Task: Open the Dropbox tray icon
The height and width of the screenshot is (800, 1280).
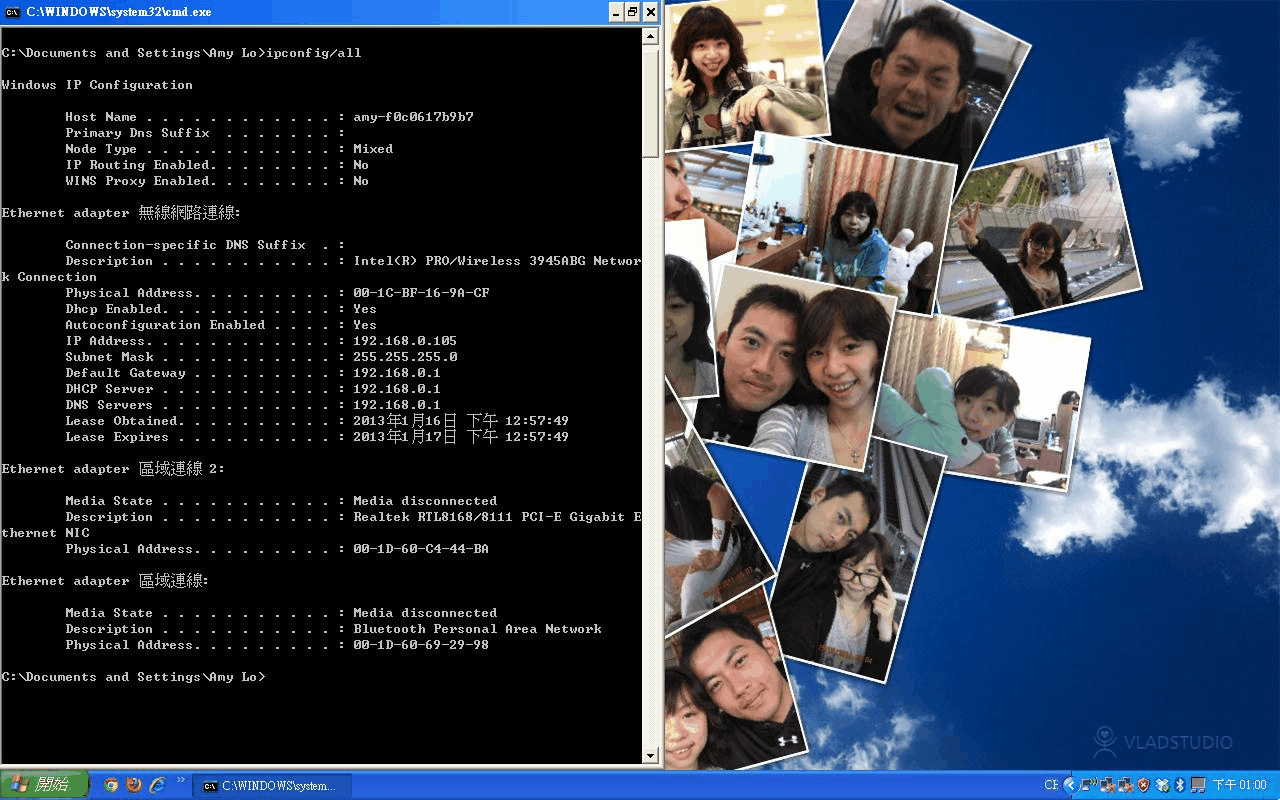Action: (x=1161, y=785)
